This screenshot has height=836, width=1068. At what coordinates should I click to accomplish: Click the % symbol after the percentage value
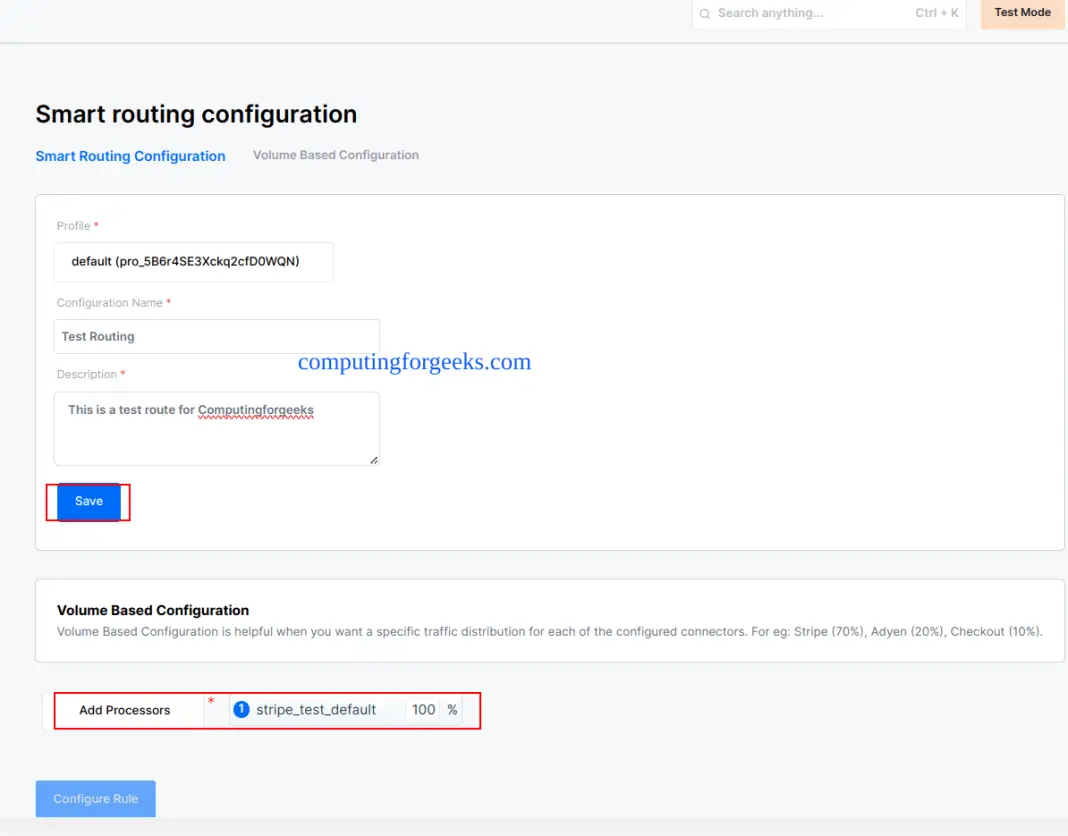(x=452, y=709)
